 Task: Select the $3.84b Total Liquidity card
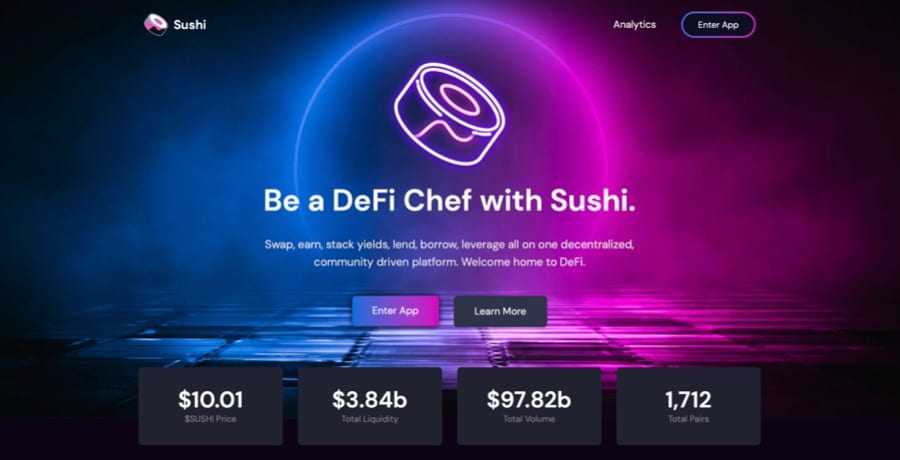370,406
